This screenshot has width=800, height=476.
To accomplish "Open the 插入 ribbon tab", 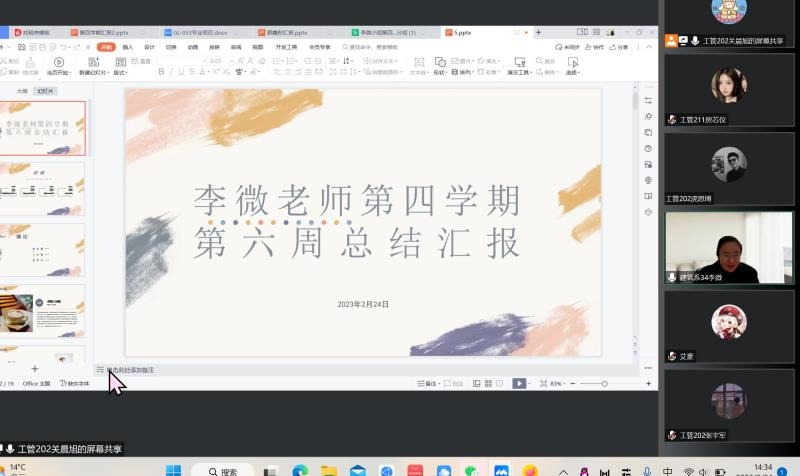I will tap(128, 47).
